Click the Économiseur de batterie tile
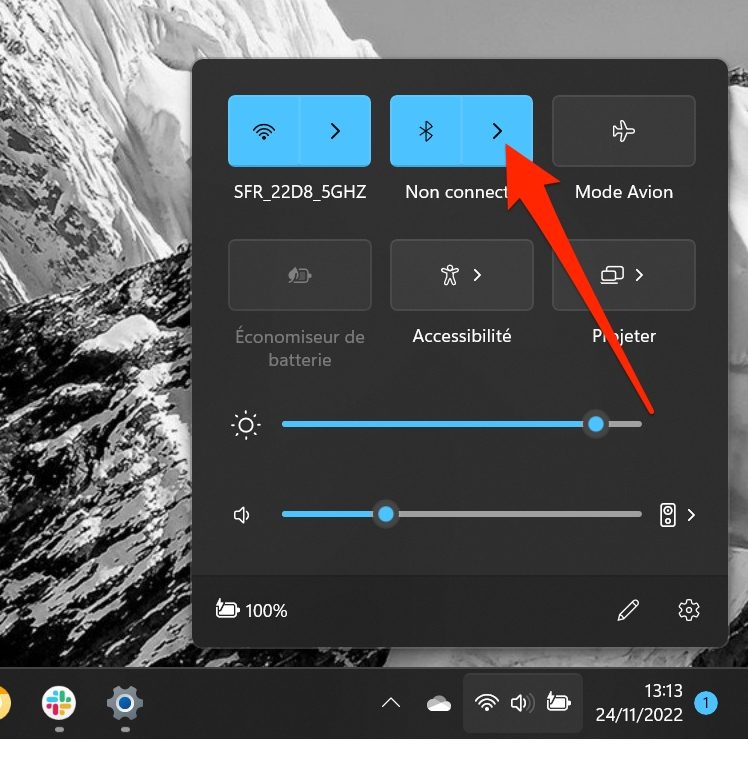748x780 pixels. [300, 275]
